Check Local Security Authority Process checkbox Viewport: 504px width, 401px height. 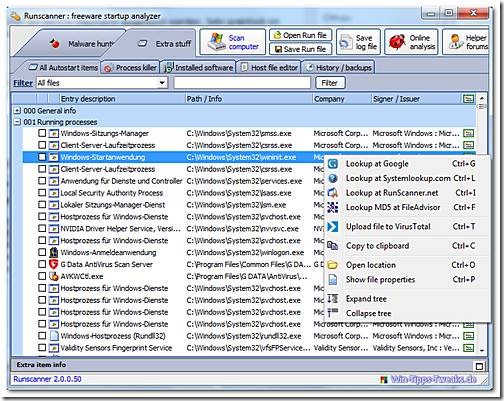point(42,193)
